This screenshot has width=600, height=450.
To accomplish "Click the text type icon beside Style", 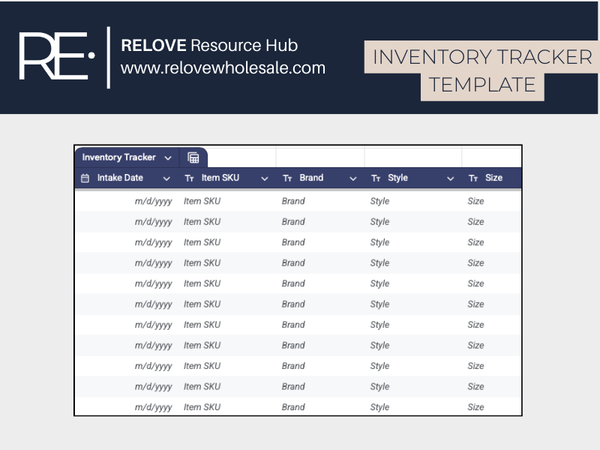I will click(x=376, y=178).
